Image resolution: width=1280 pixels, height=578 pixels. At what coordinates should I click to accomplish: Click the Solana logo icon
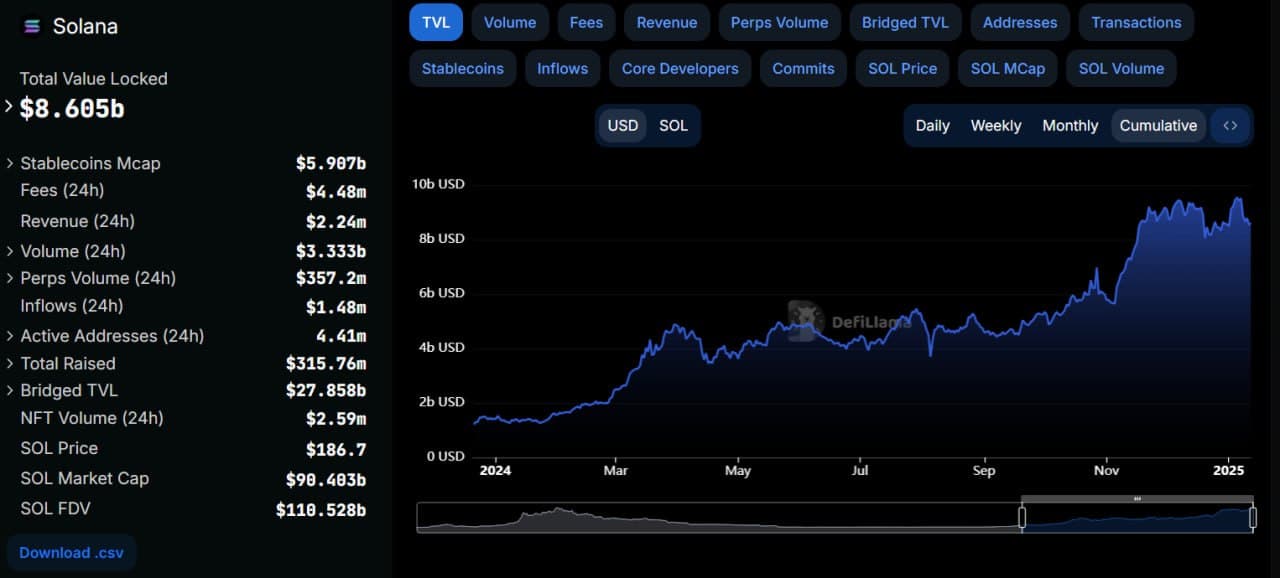tap(32, 27)
